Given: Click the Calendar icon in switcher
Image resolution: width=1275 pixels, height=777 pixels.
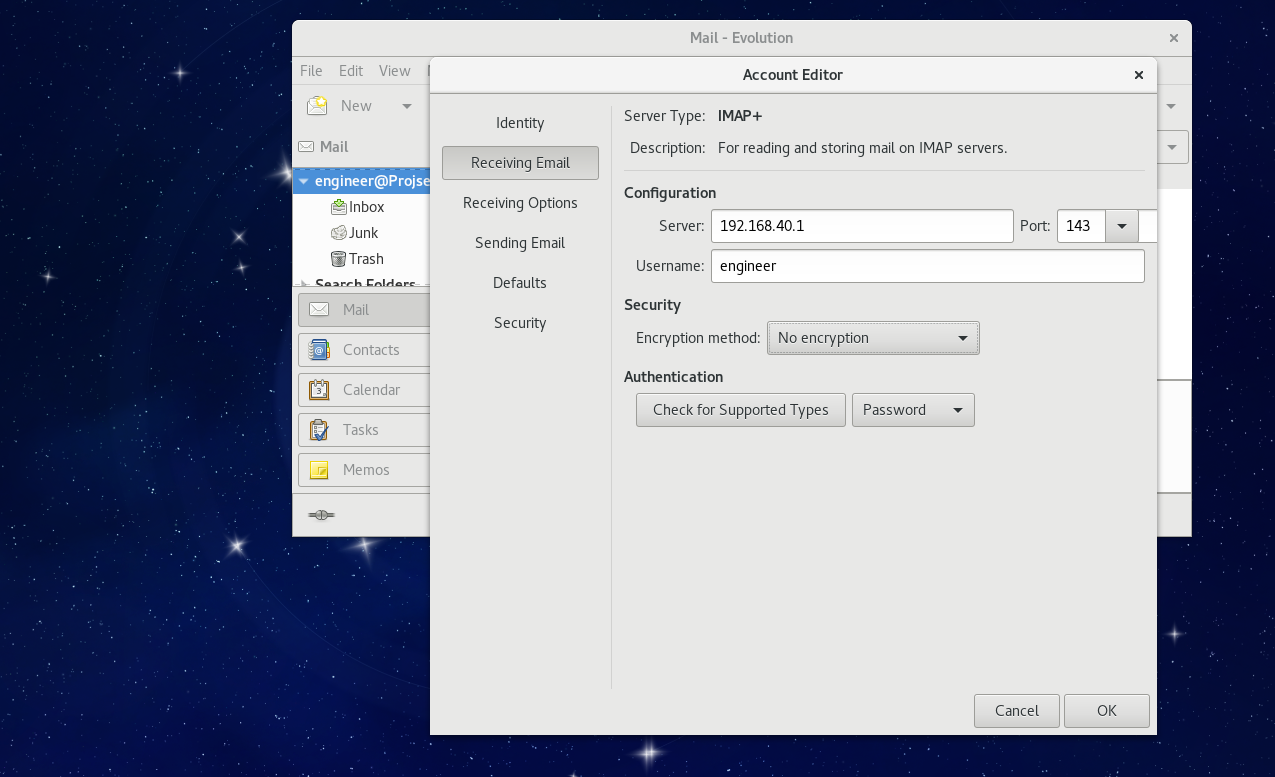Looking at the screenshot, I should (x=319, y=390).
